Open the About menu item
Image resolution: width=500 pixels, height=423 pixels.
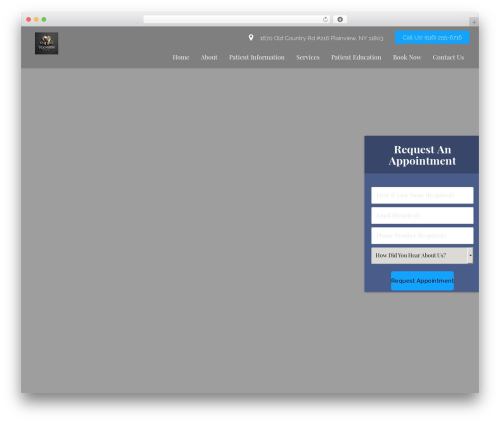[209, 57]
